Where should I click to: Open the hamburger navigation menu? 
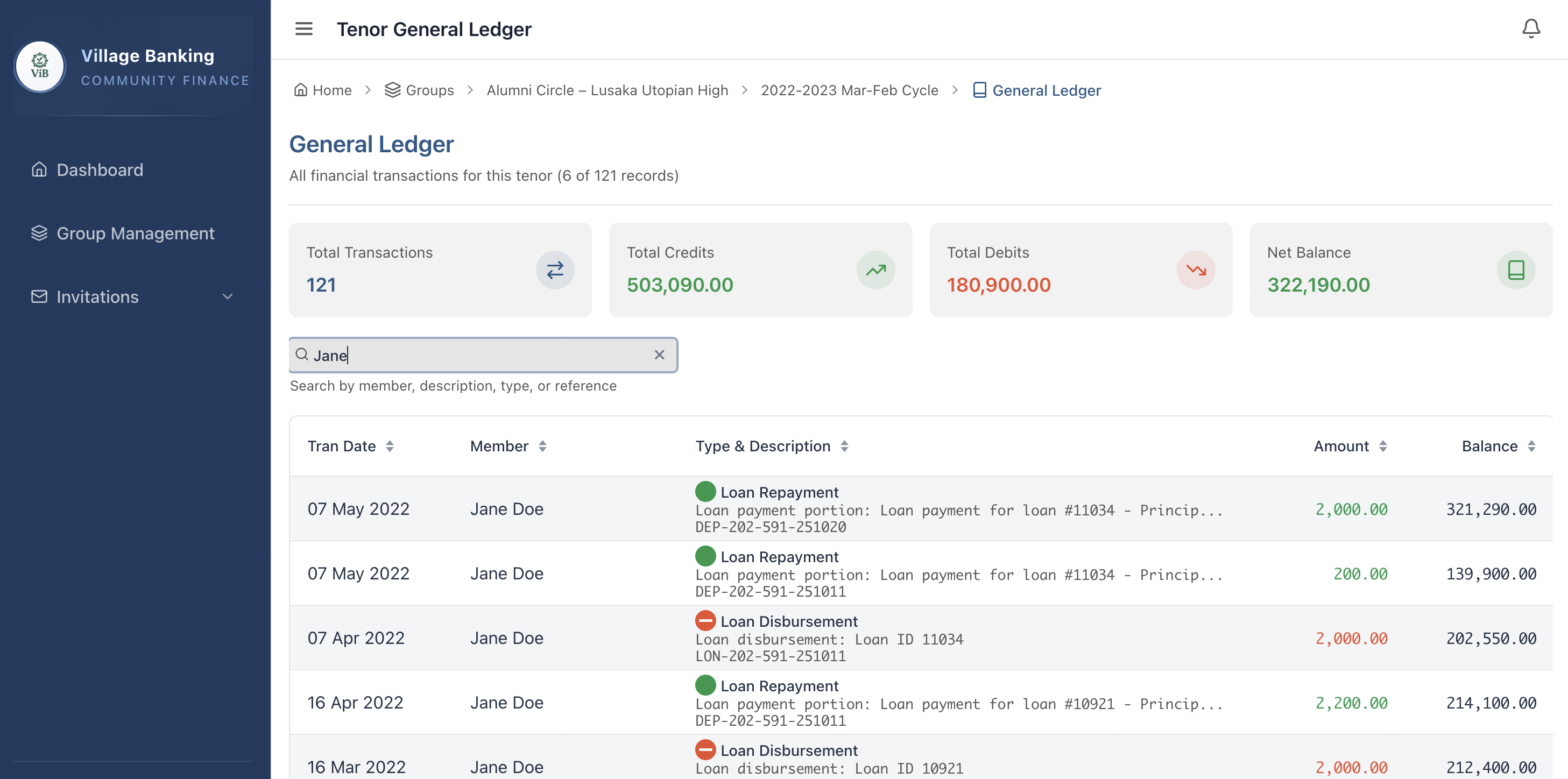(303, 29)
